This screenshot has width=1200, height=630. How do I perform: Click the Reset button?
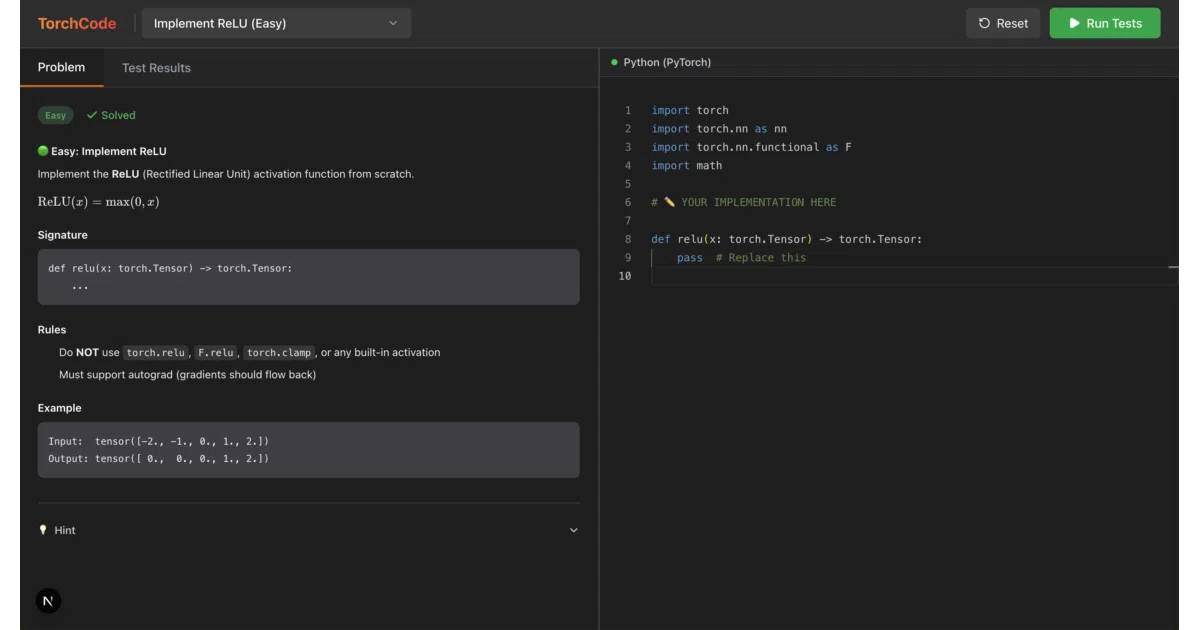click(1003, 23)
